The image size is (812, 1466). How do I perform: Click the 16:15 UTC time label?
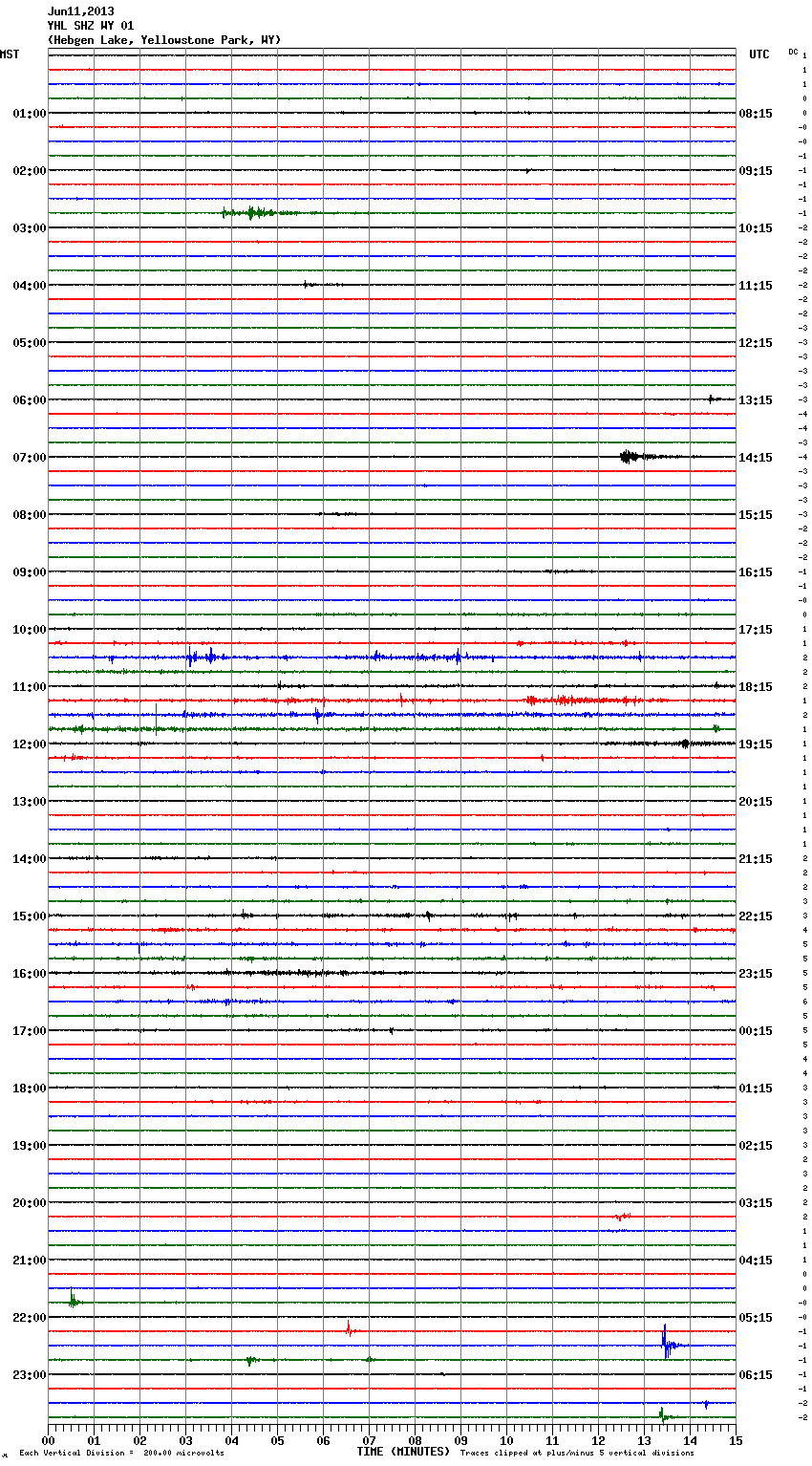click(756, 572)
